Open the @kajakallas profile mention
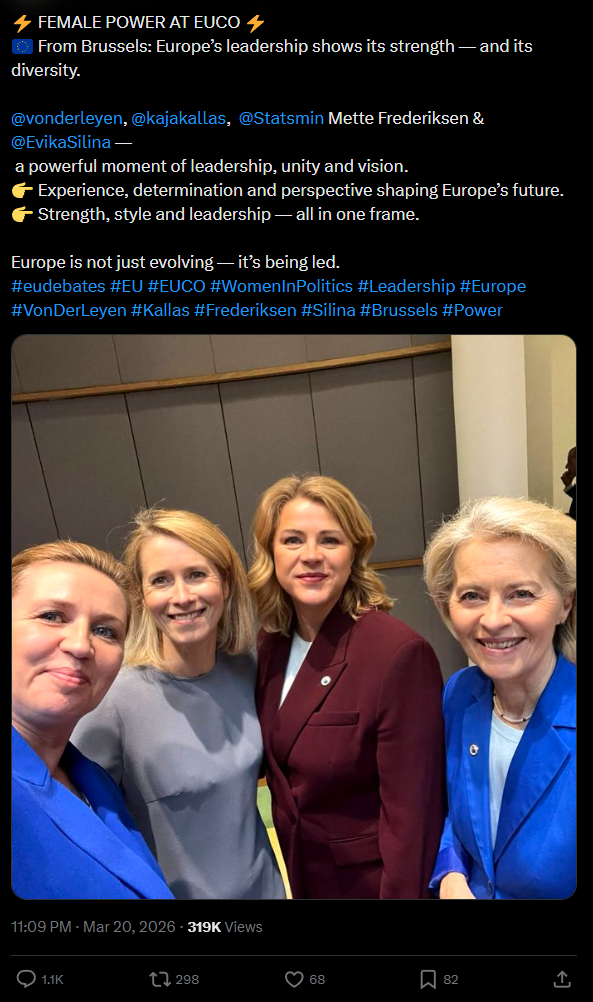Viewport: 593px width, 1002px height. click(178, 118)
